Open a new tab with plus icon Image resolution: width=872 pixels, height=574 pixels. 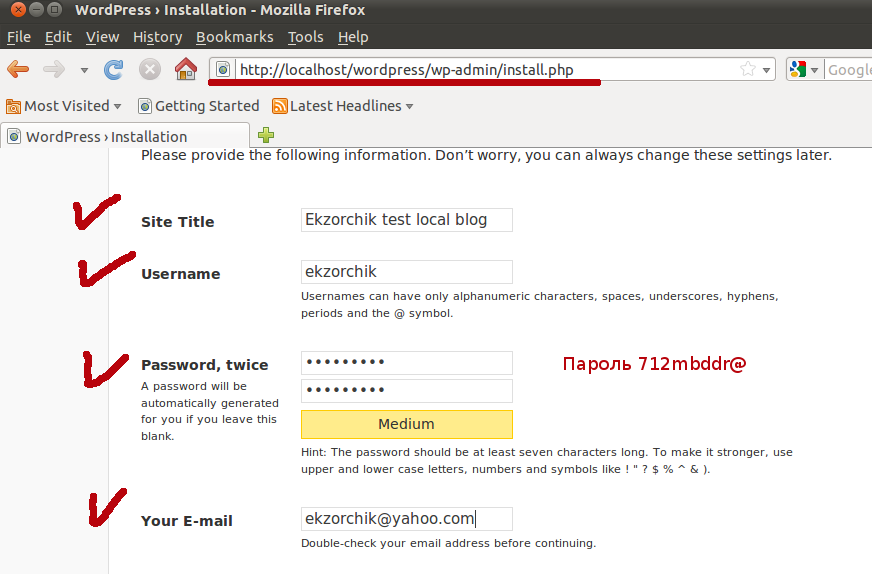pos(266,135)
